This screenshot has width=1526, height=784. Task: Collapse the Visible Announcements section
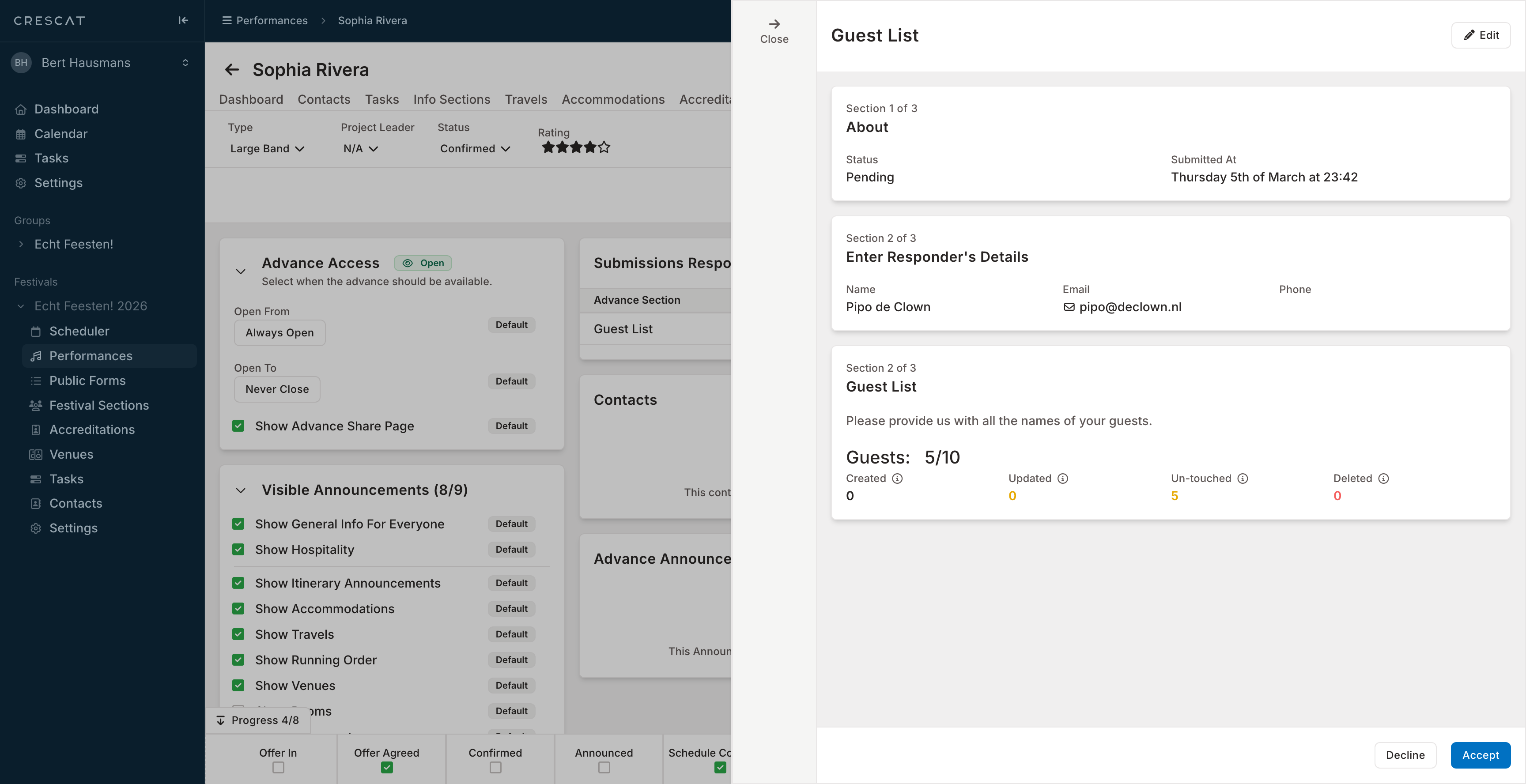coord(241,490)
